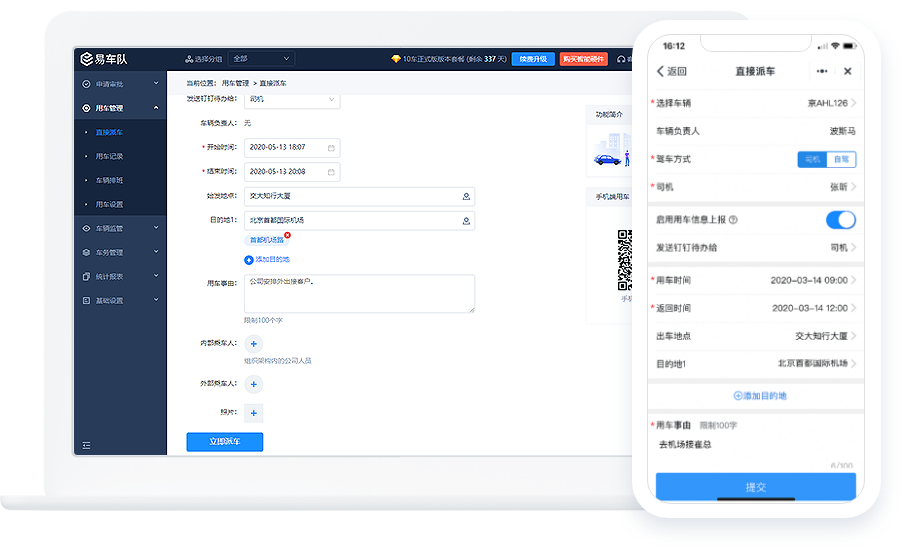Viewport: 911px width, 558px height.
Task: Click the 车辆监管 sidebar icon
Action: pyautogui.click(x=86, y=228)
